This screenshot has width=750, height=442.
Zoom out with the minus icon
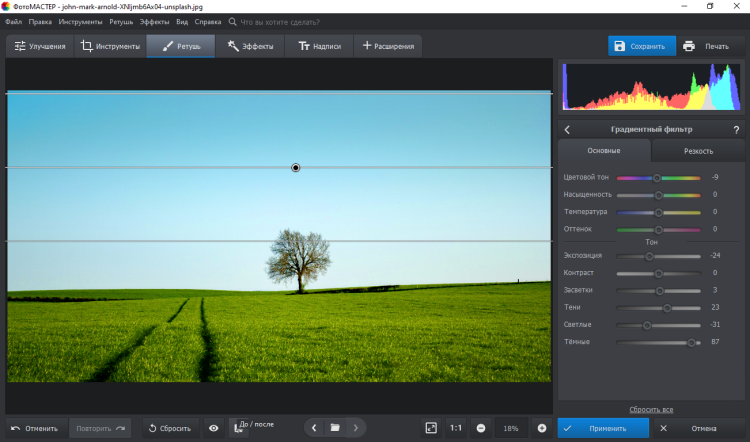[x=481, y=428]
